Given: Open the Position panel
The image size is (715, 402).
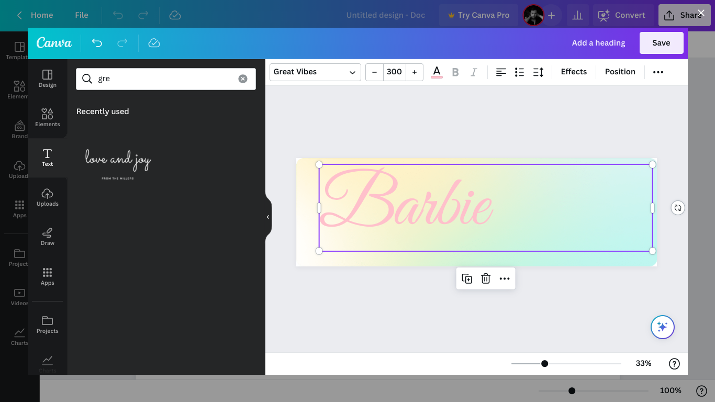Looking at the screenshot, I should [620, 72].
